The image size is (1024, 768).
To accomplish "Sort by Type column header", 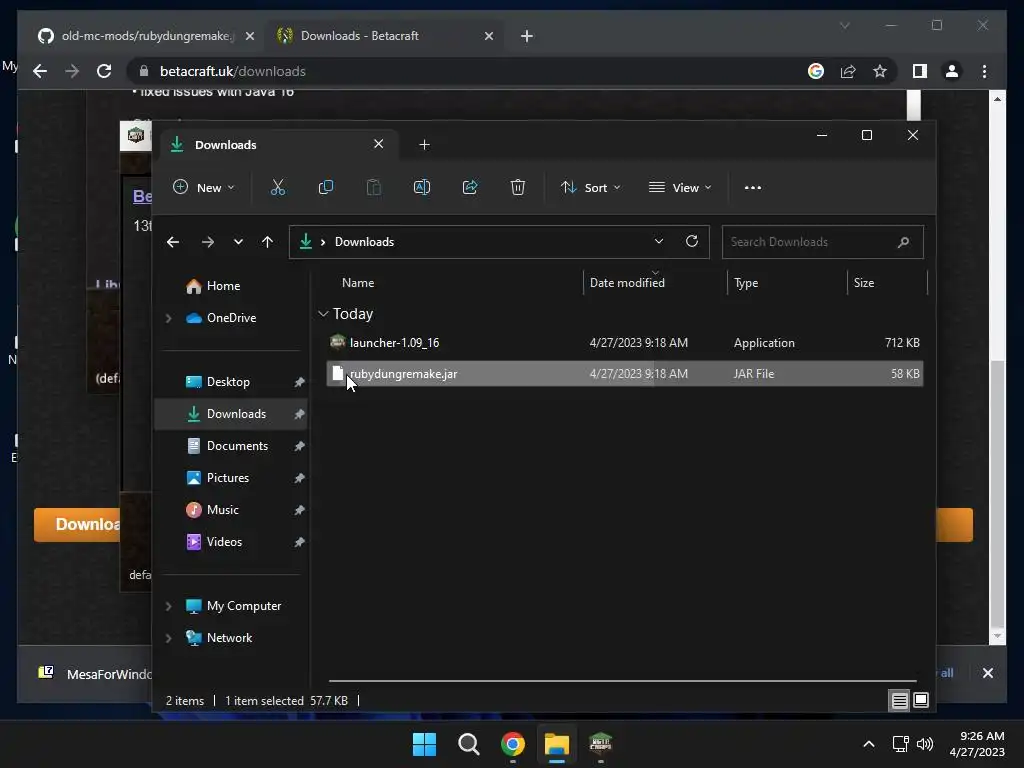I will pos(788,283).
